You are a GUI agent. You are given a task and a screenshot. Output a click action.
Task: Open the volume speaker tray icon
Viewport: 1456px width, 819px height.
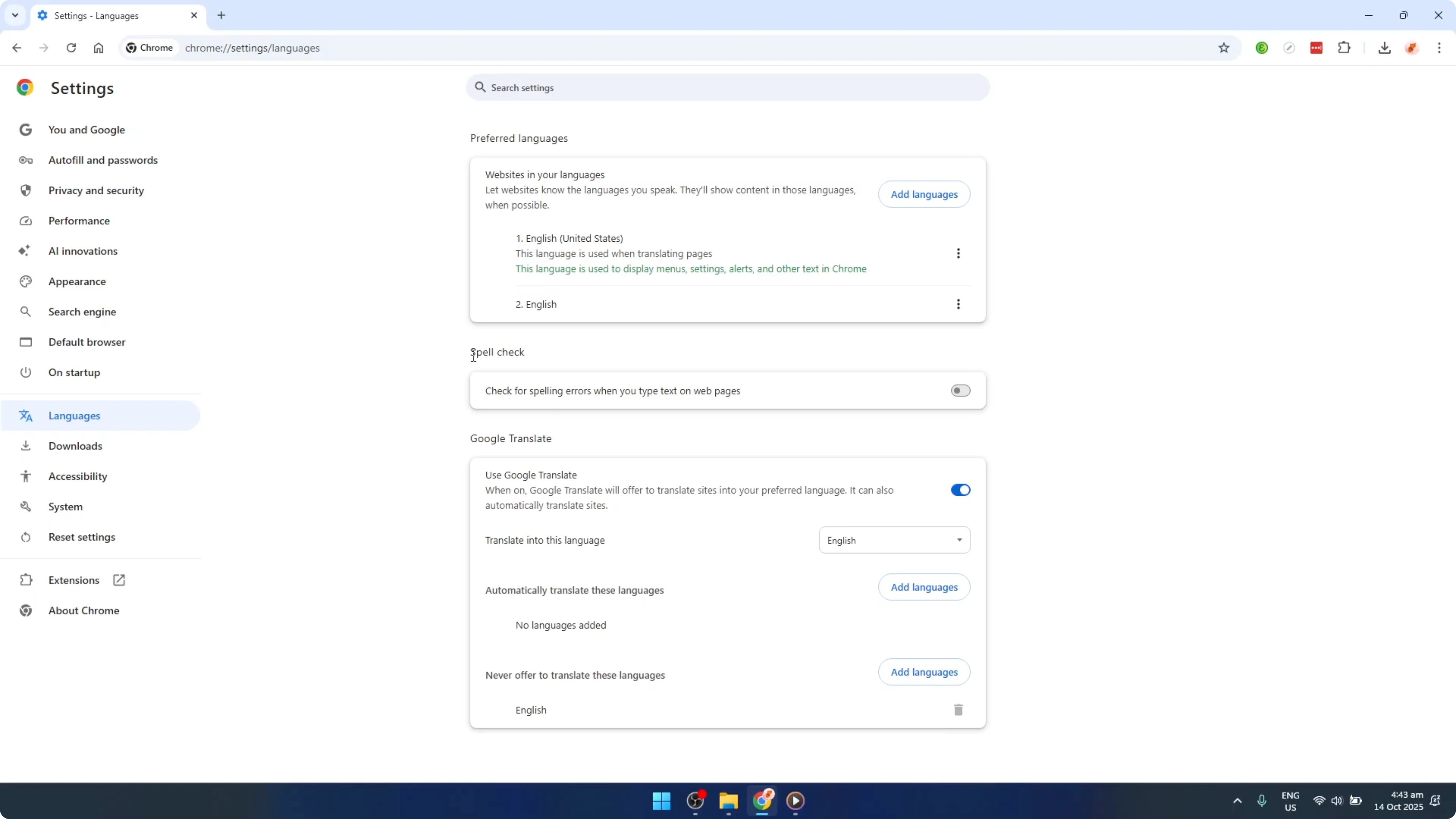click(x=1337, y=801)
